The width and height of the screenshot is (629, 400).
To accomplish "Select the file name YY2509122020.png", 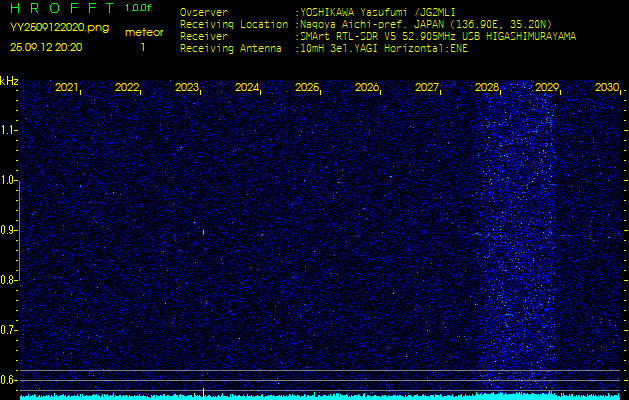I will pos(59,28).
